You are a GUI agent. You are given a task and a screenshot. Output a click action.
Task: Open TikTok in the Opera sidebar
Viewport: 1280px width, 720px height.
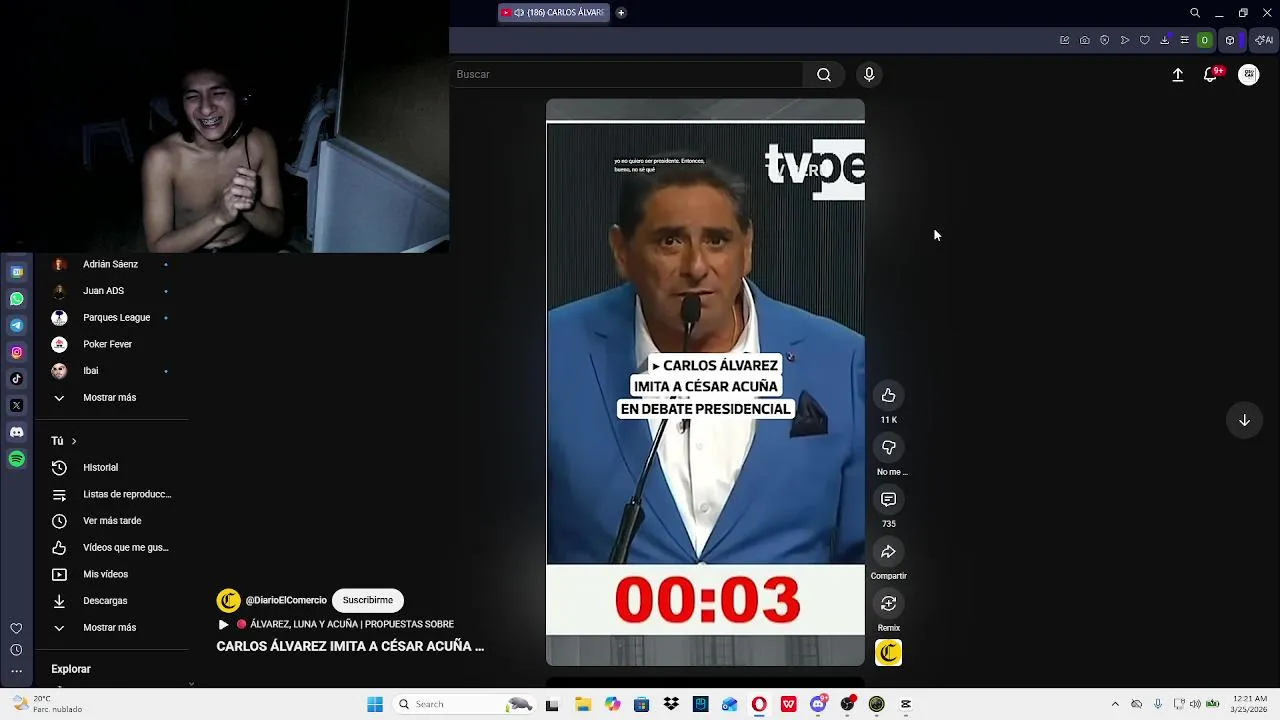pyautogui.click(x=17, y=379)
